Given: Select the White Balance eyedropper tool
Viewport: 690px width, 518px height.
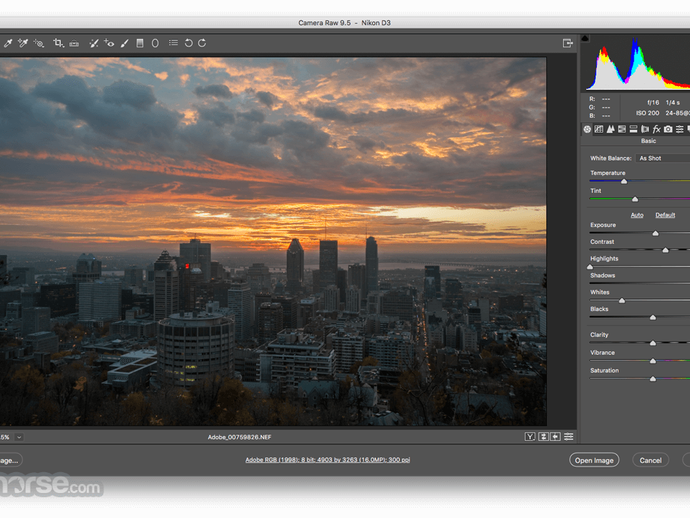Looking at the screenshot, I should [x=8, y=43].
